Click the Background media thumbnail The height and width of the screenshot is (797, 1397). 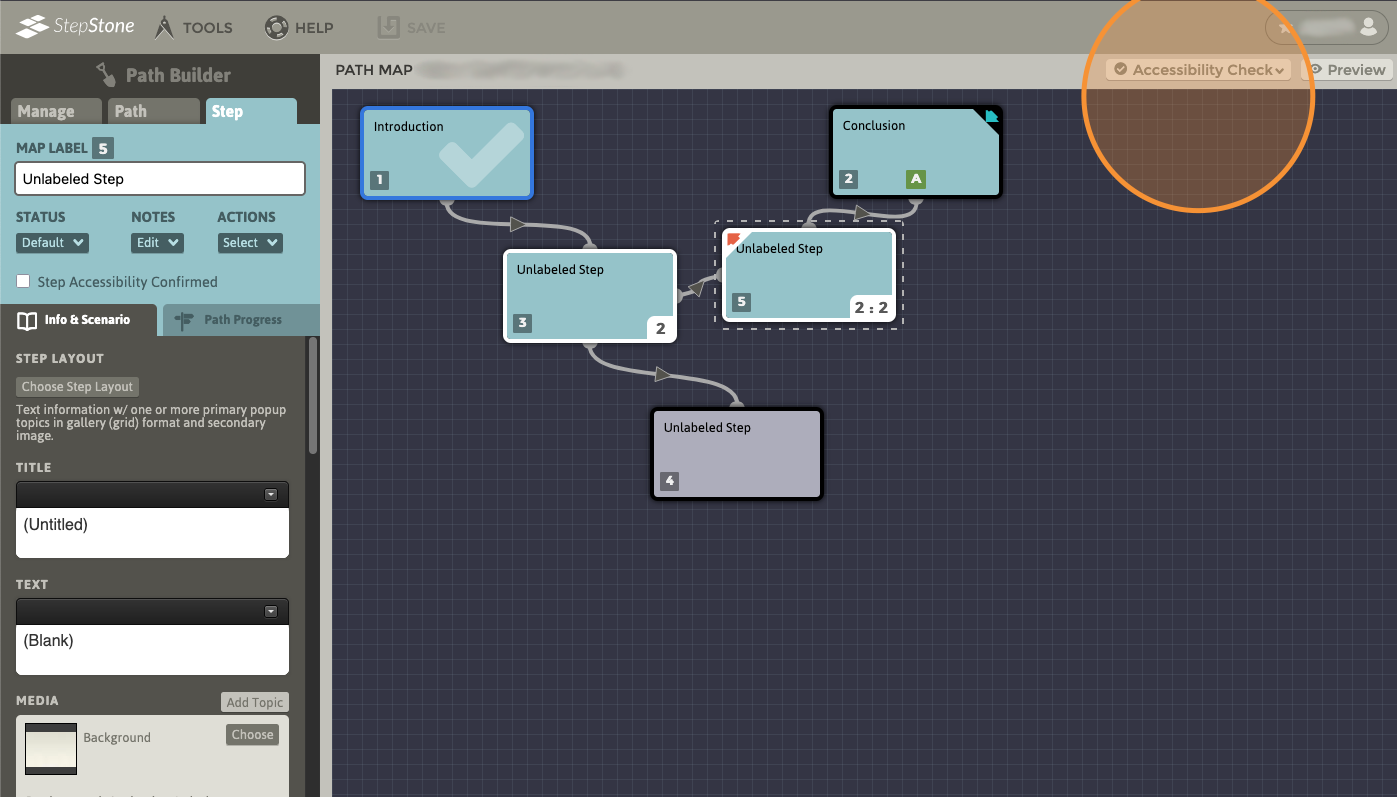(x=51, y=748)
